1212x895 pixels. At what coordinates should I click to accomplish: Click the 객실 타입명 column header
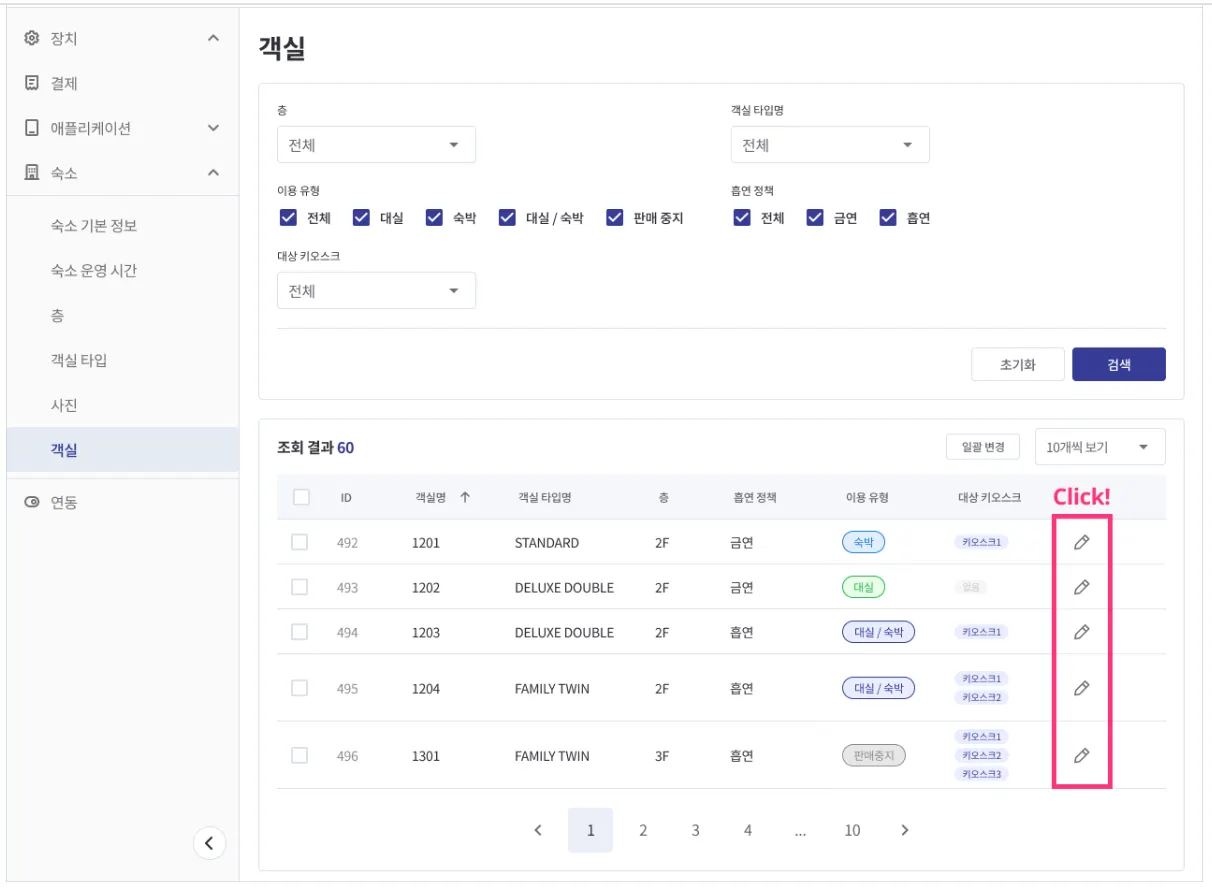(x=544, y=497)
